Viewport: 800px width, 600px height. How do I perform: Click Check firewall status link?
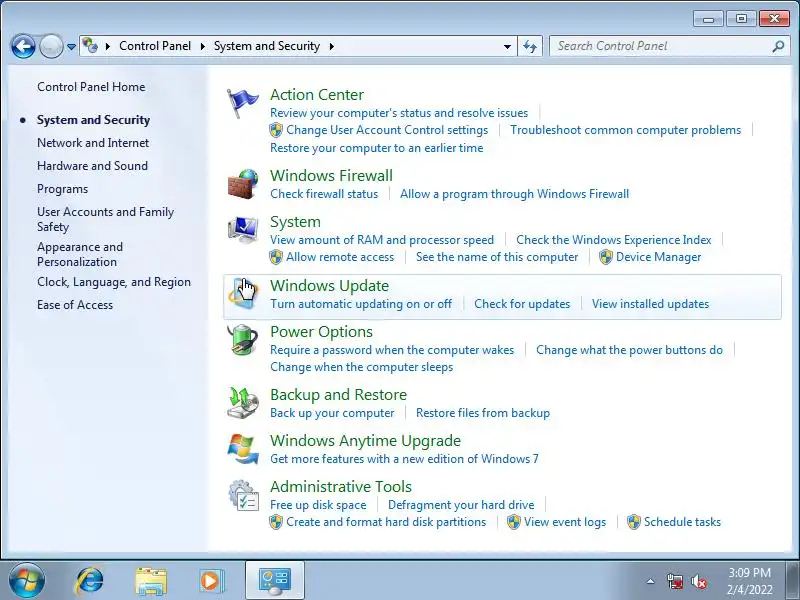324,194
